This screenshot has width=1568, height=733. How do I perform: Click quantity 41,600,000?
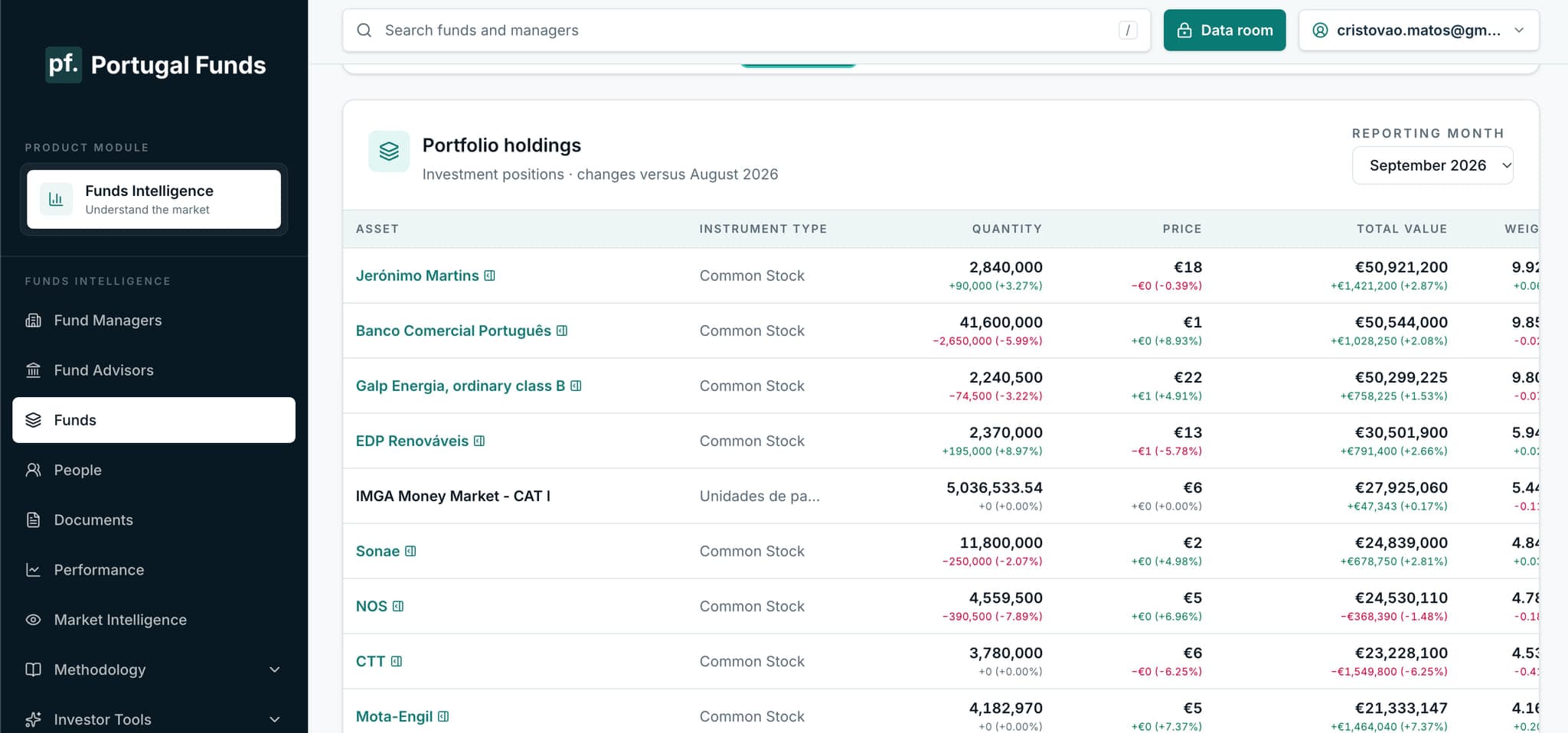pos(1001,322)
